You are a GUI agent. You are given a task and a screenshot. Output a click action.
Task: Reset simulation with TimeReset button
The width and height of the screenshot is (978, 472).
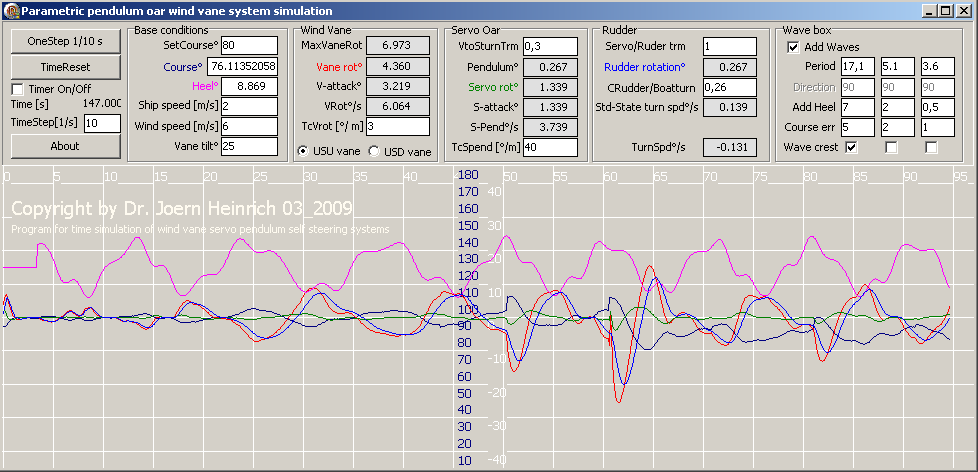click(x=65, y=67)
